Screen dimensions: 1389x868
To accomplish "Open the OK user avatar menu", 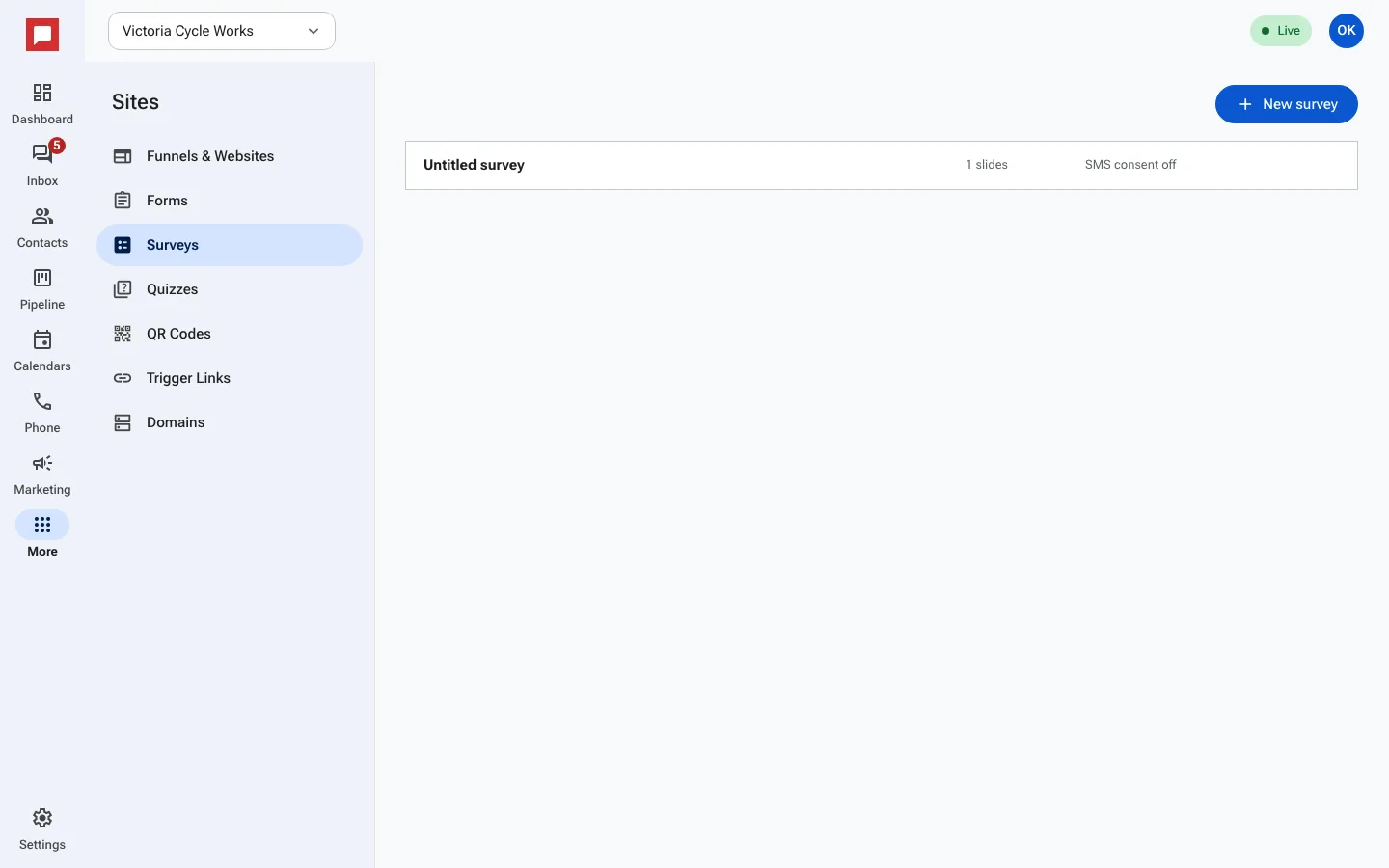I will pos(1347,31).
